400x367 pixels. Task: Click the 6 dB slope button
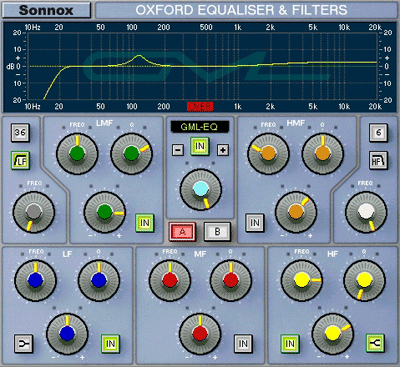[378, 133]
